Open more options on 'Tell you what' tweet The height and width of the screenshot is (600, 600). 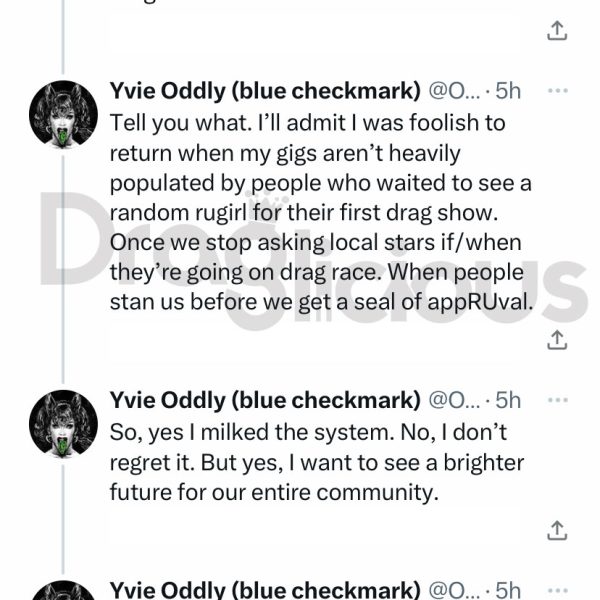(558, 91)
